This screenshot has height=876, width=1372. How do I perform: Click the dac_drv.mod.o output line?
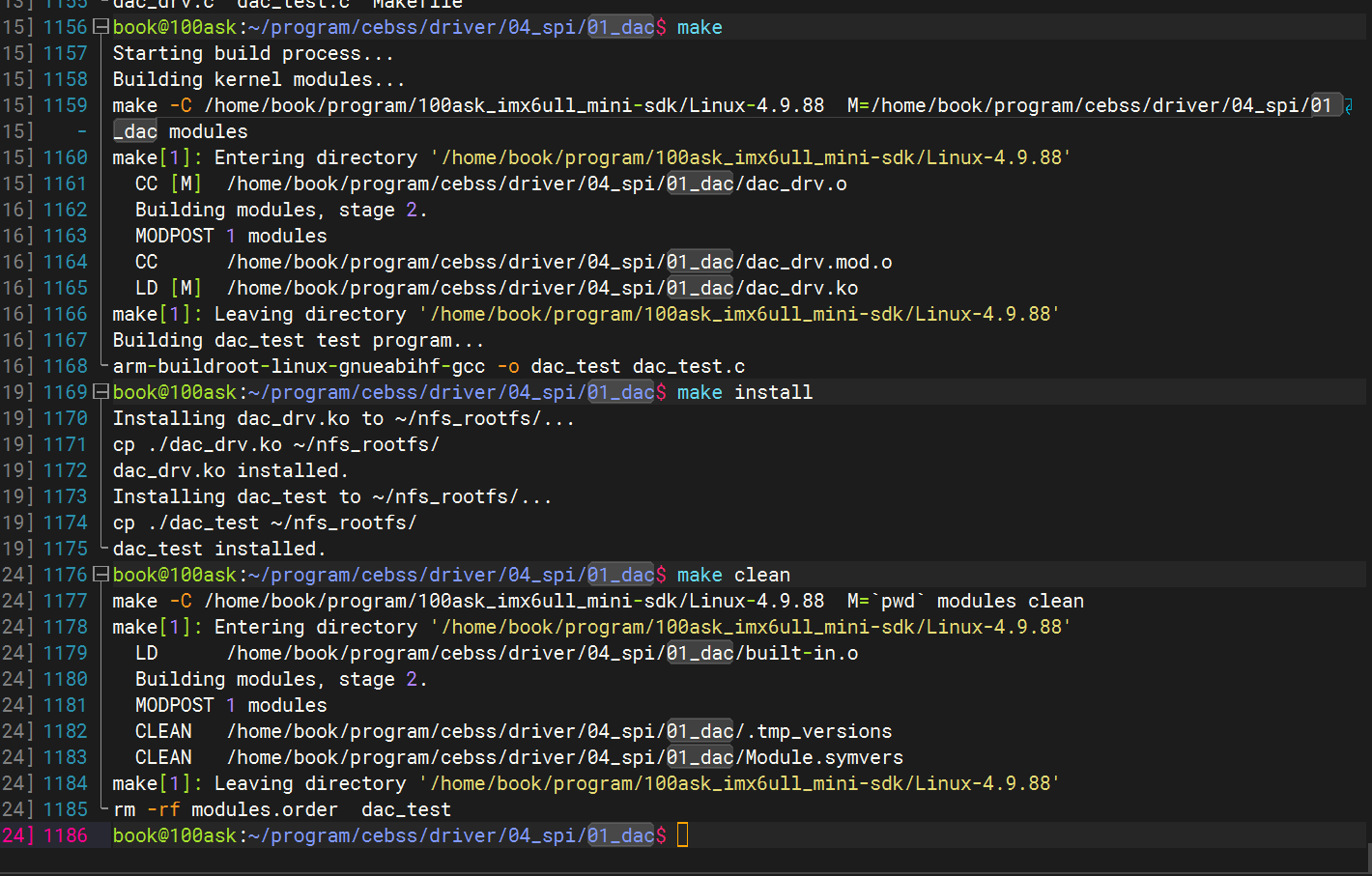pos(513,262)
